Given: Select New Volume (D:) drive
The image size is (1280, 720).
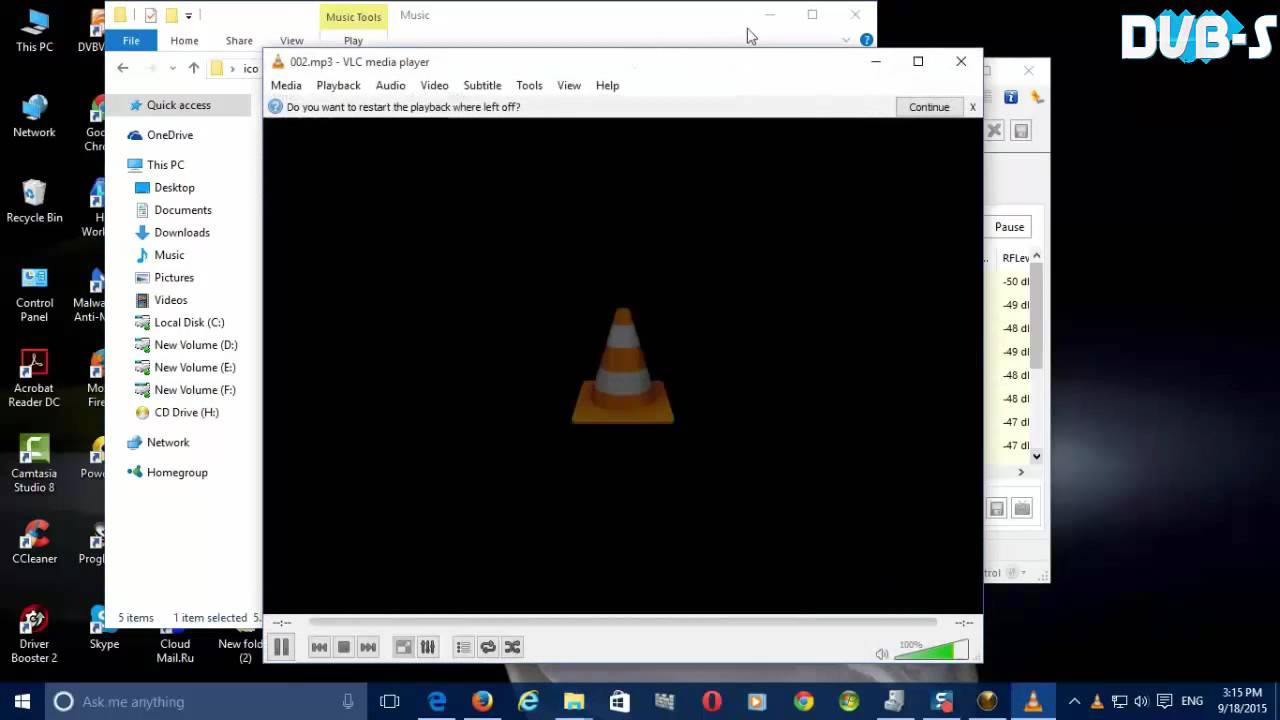Looking at the screenshot, I should [x=195, y=345].
